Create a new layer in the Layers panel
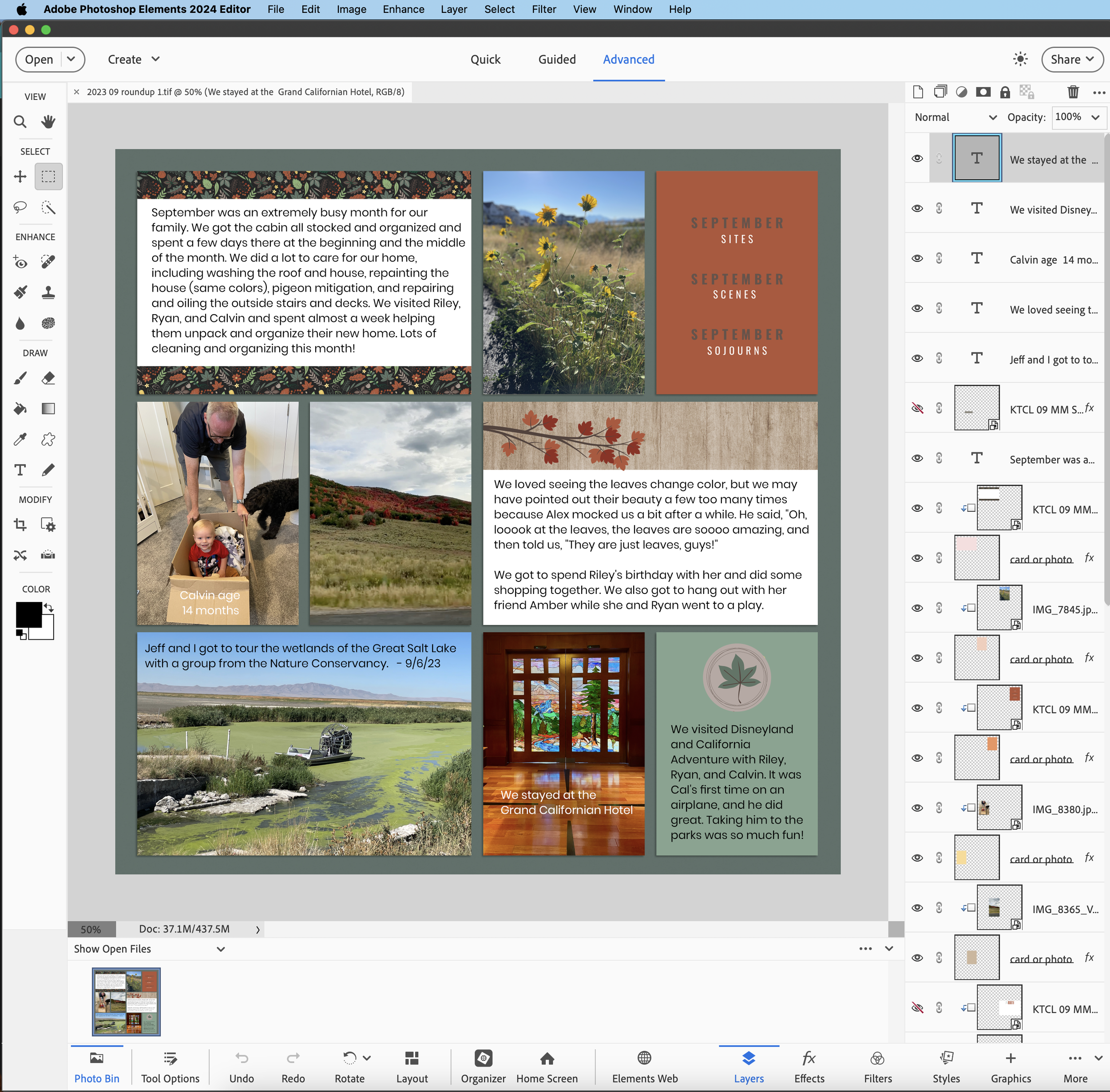The height and width of the screenshot is (1092, 1110). point(918,92)
